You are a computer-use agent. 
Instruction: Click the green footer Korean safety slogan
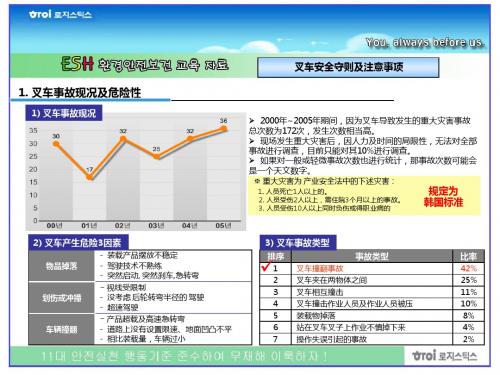pyautogui.click(x=184, y=356)
